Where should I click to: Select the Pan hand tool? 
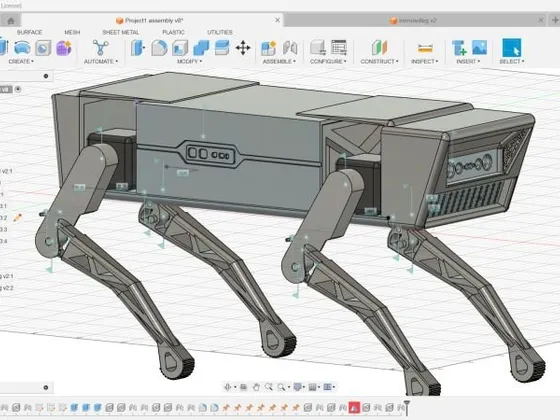(x=256, y=387)
